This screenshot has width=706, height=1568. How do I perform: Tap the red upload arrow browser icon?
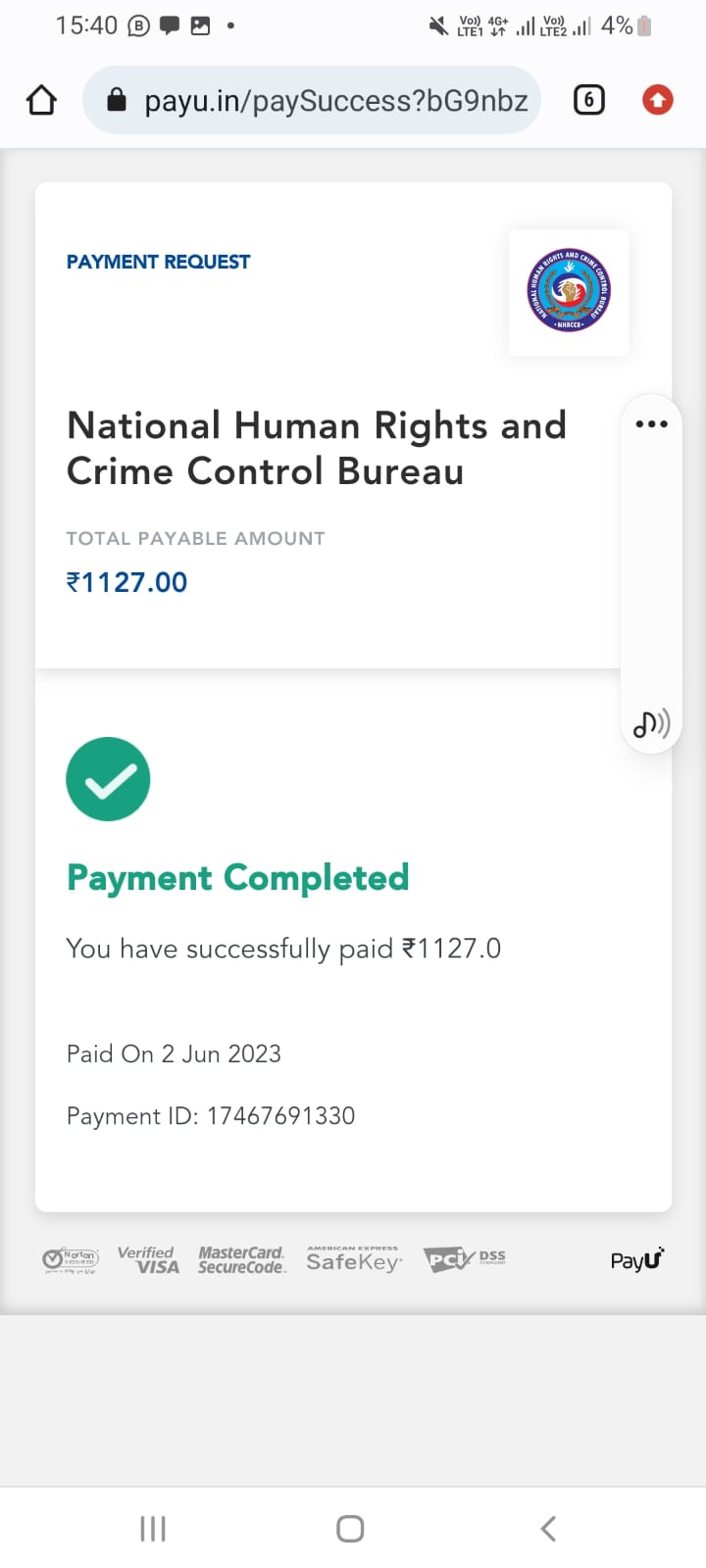pos(657,100)
